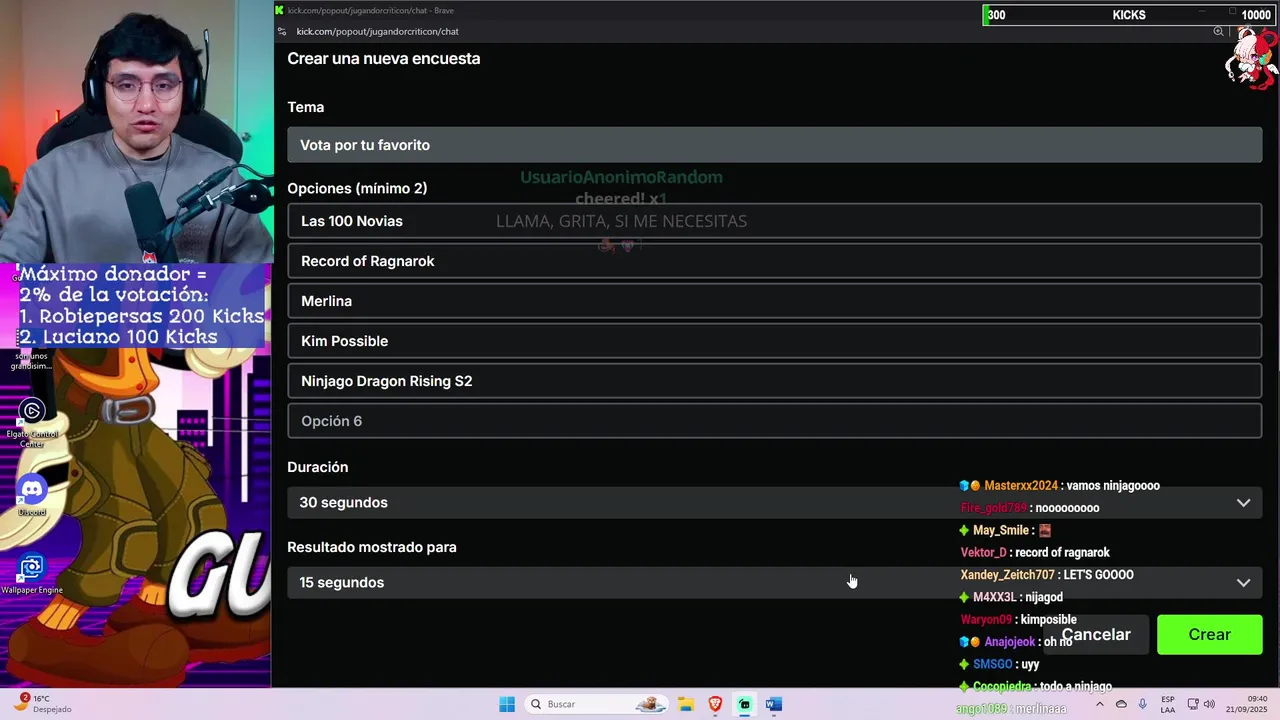
Task: Click the green Crear button
Action: 1209,635
